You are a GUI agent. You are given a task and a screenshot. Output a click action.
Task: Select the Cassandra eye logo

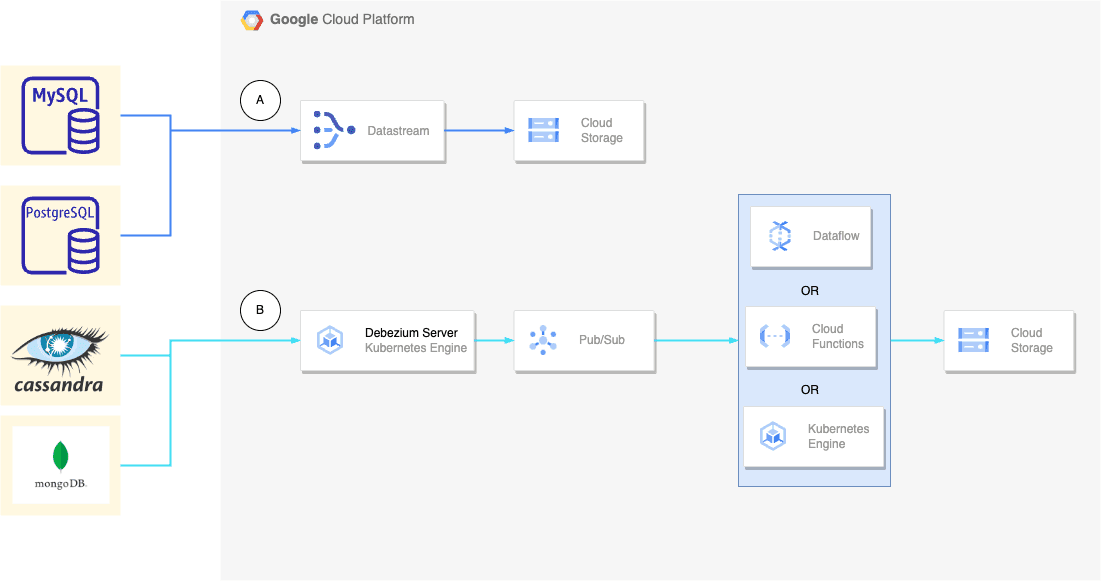coord(60,349)
